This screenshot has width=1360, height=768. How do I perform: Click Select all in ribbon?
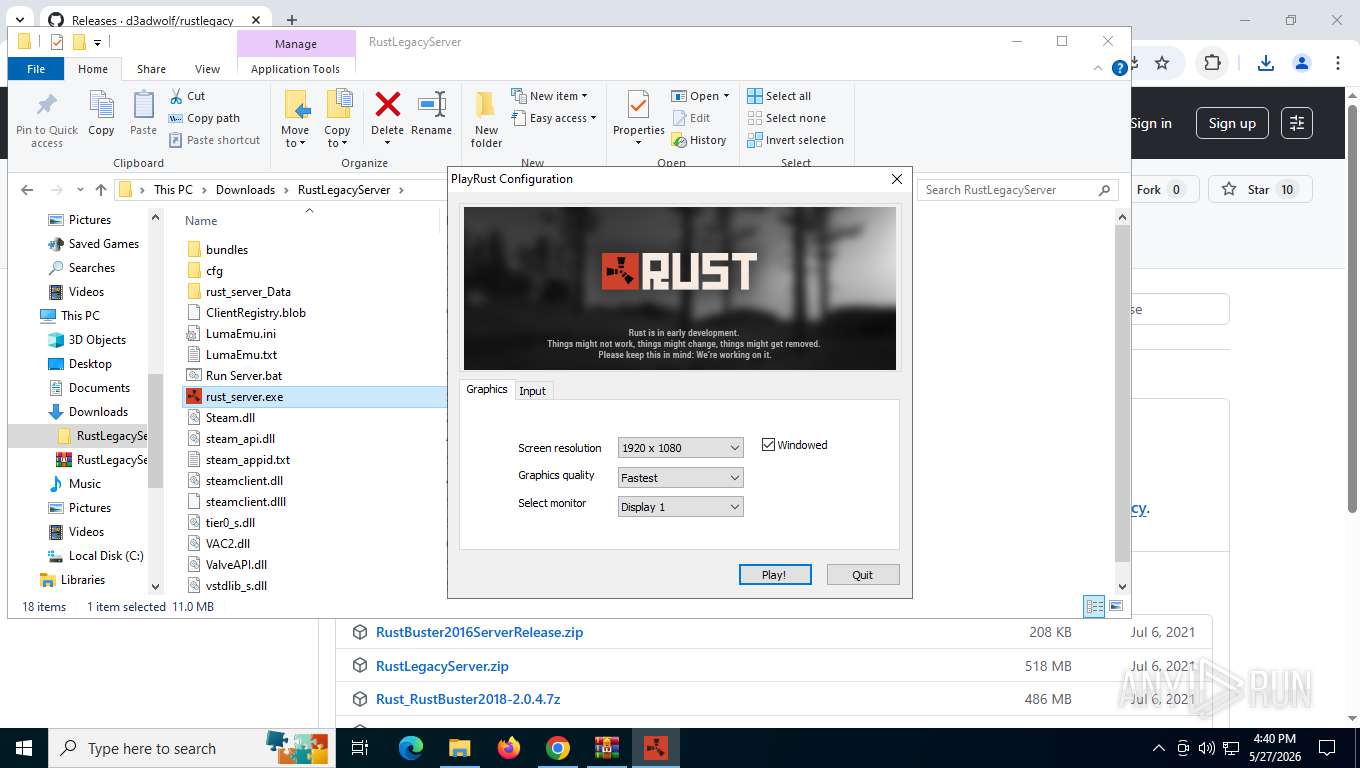pyautogui.click(x=779, y=96)
